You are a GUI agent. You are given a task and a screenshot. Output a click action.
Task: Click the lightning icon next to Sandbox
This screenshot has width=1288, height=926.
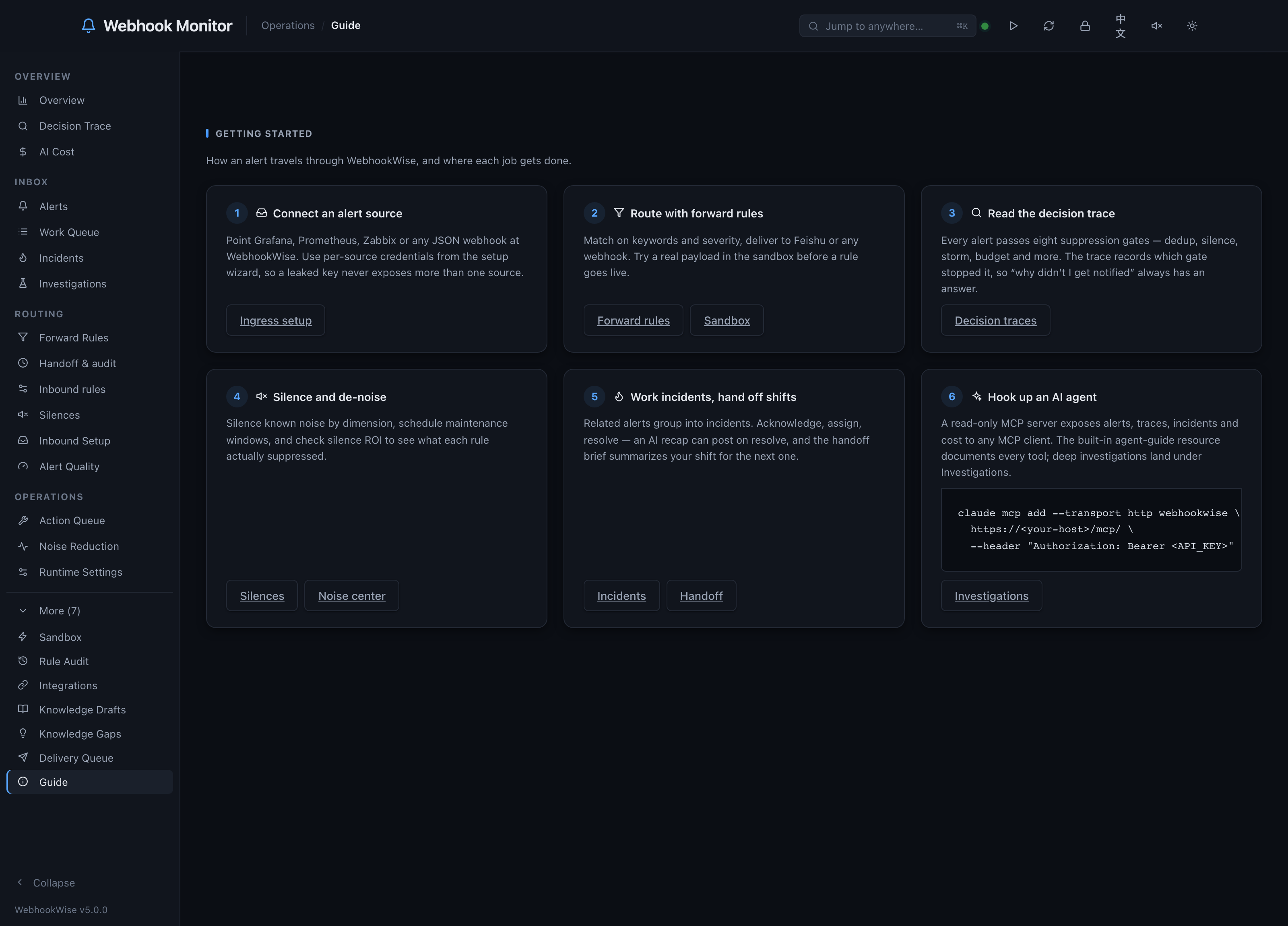tap(23, 637)
